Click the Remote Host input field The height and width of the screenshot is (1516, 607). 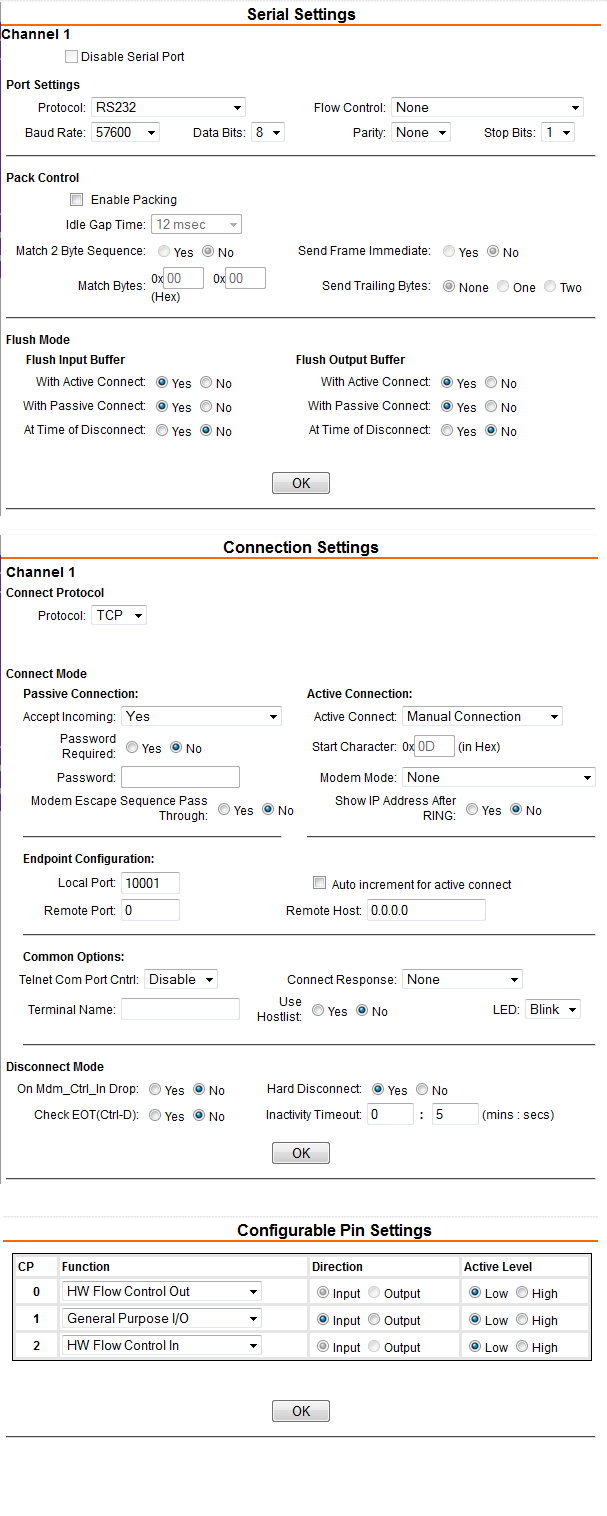click(x=426, y=911)
